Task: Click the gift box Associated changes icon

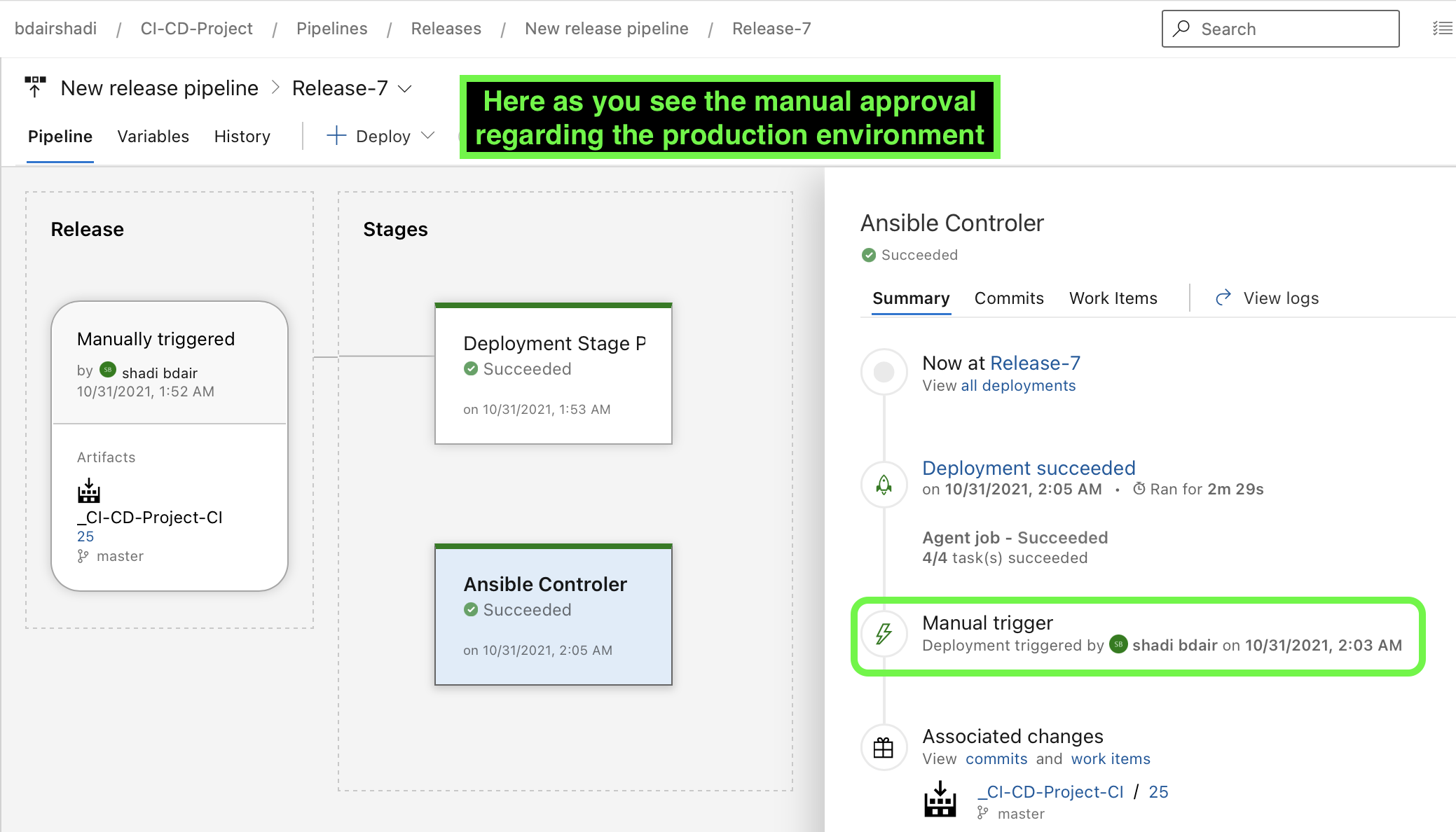Action: [x=884, y=748]
